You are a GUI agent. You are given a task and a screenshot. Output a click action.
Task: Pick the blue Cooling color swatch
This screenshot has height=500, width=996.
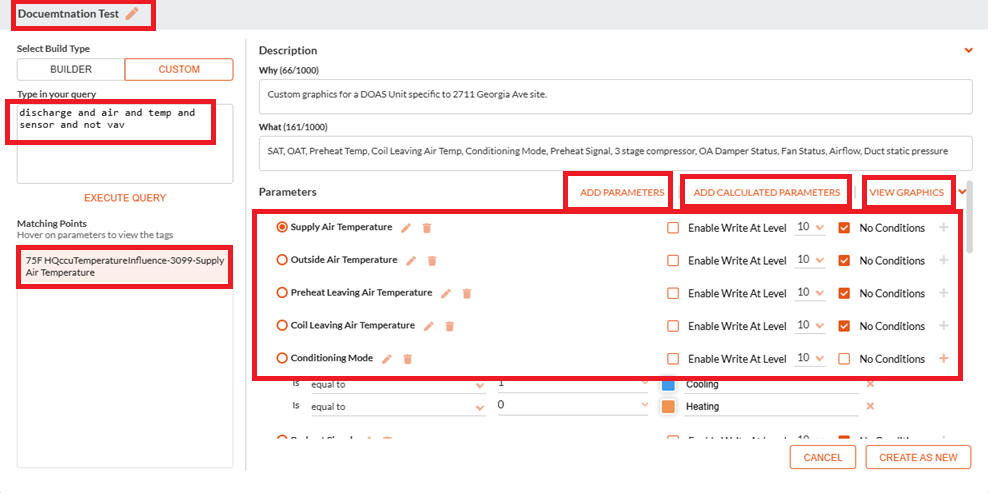pyautogui.click(x=668, y=384)
